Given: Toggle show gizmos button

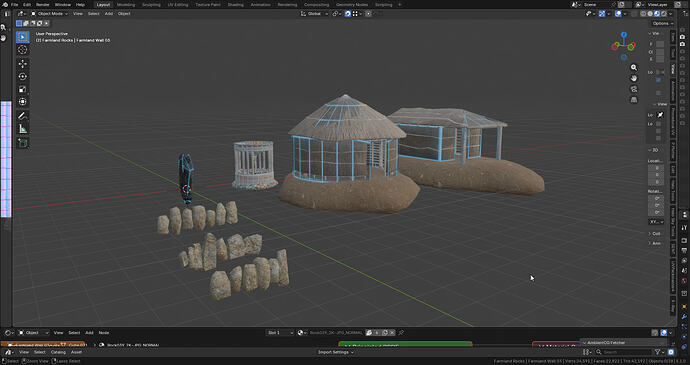Looking at the screenshot, I should click(602, 14).
